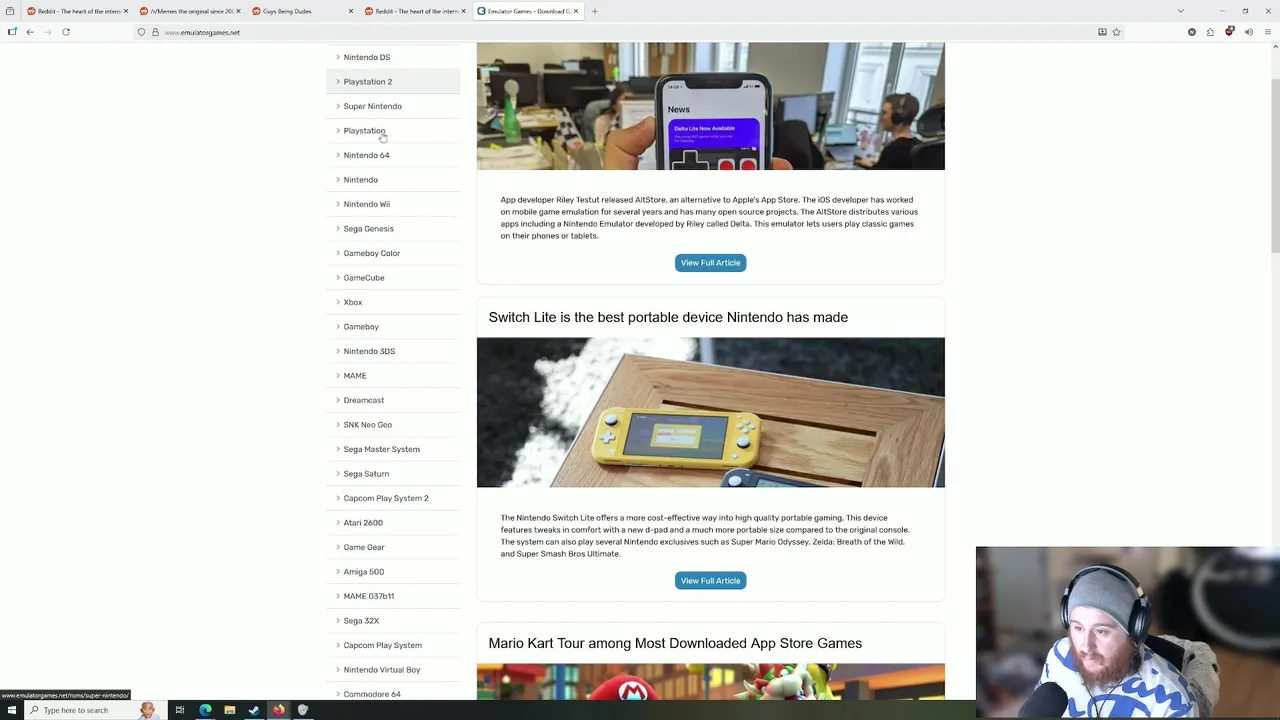Switch to the first Reddit tab
This screenshot has height=720, width=1280.
click(76, 11)
